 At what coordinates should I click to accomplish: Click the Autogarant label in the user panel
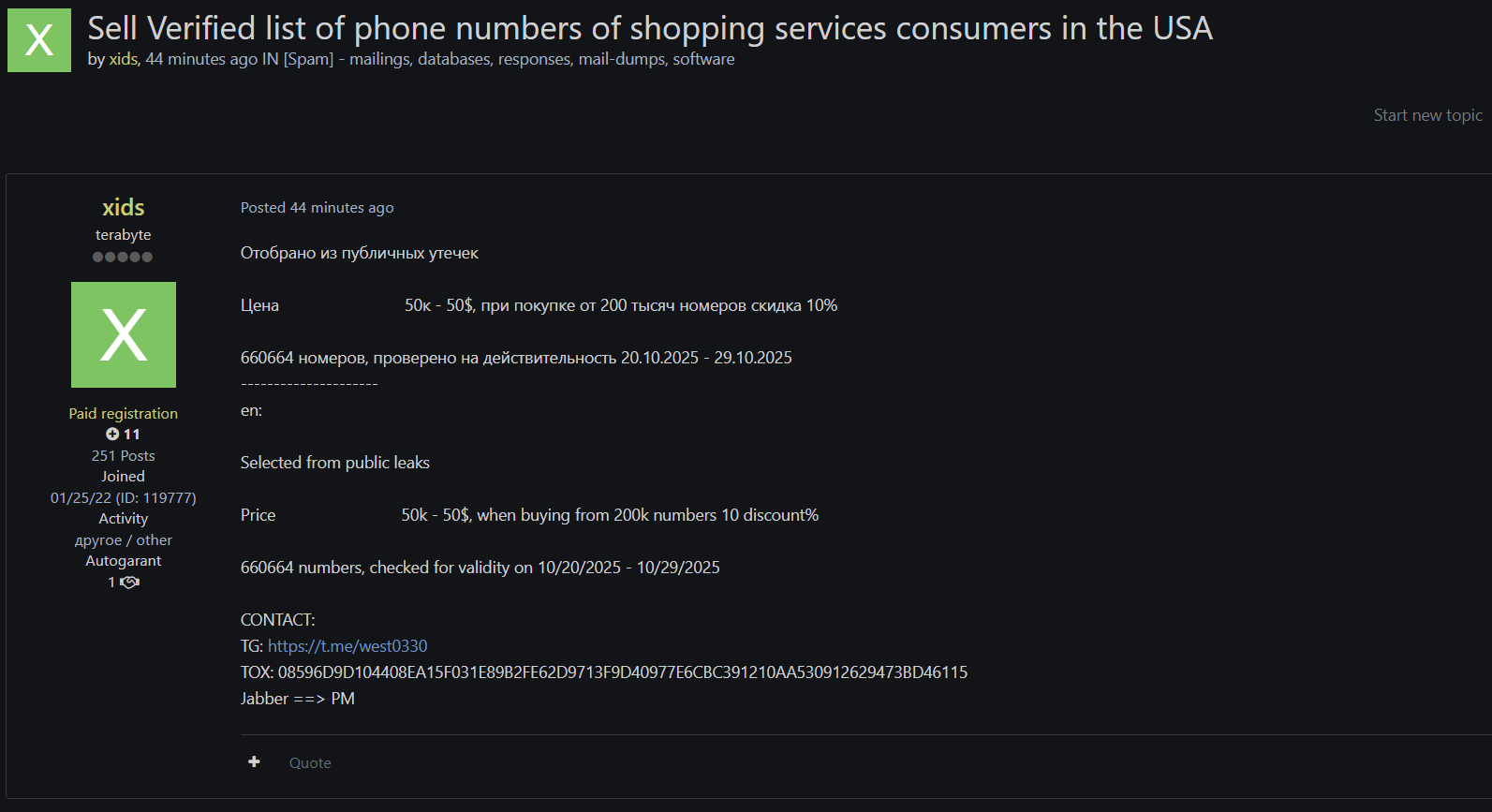pos(124,561)
